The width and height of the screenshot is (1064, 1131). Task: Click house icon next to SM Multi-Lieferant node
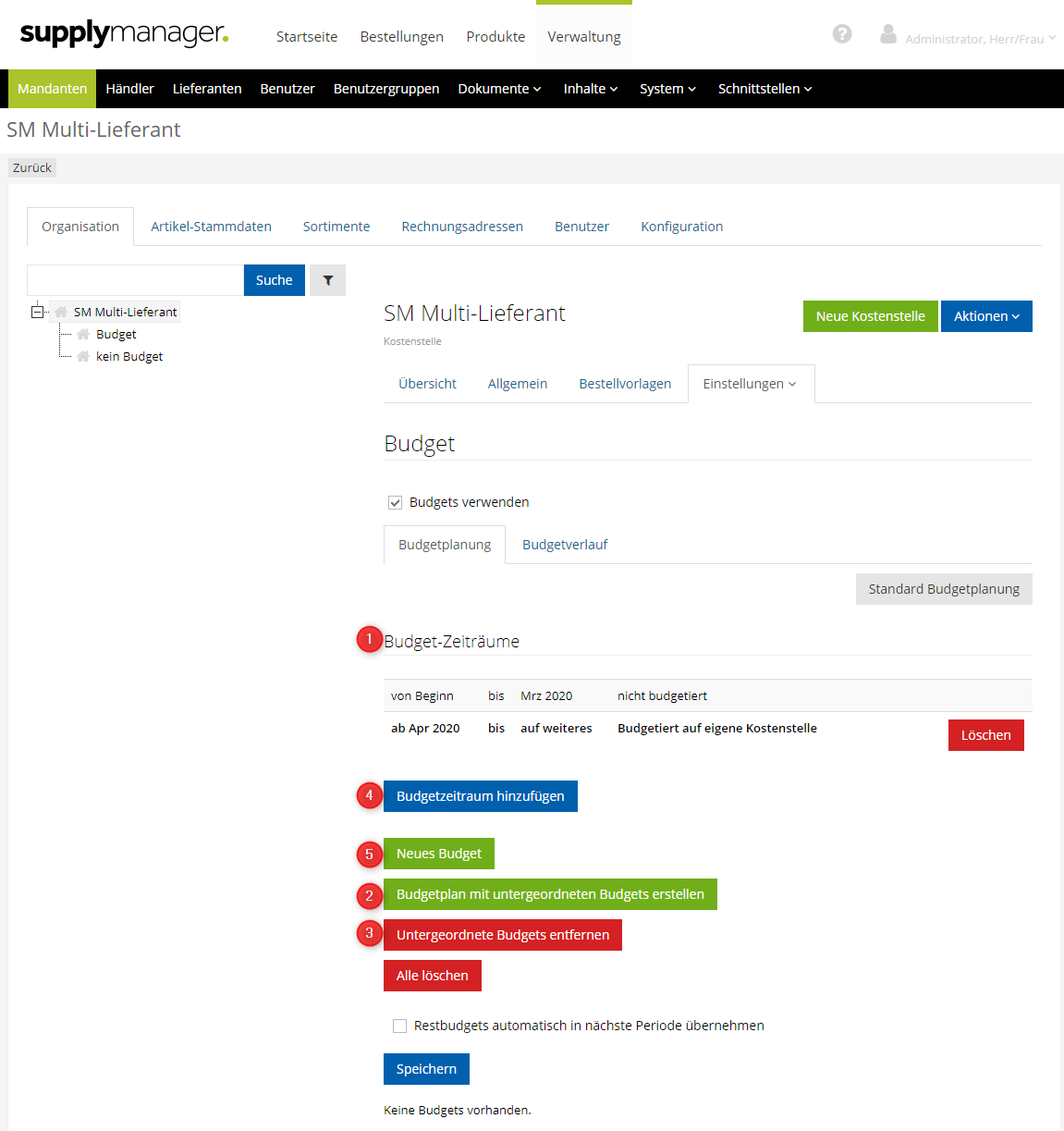pyautogui.click(x=61, y=312)
